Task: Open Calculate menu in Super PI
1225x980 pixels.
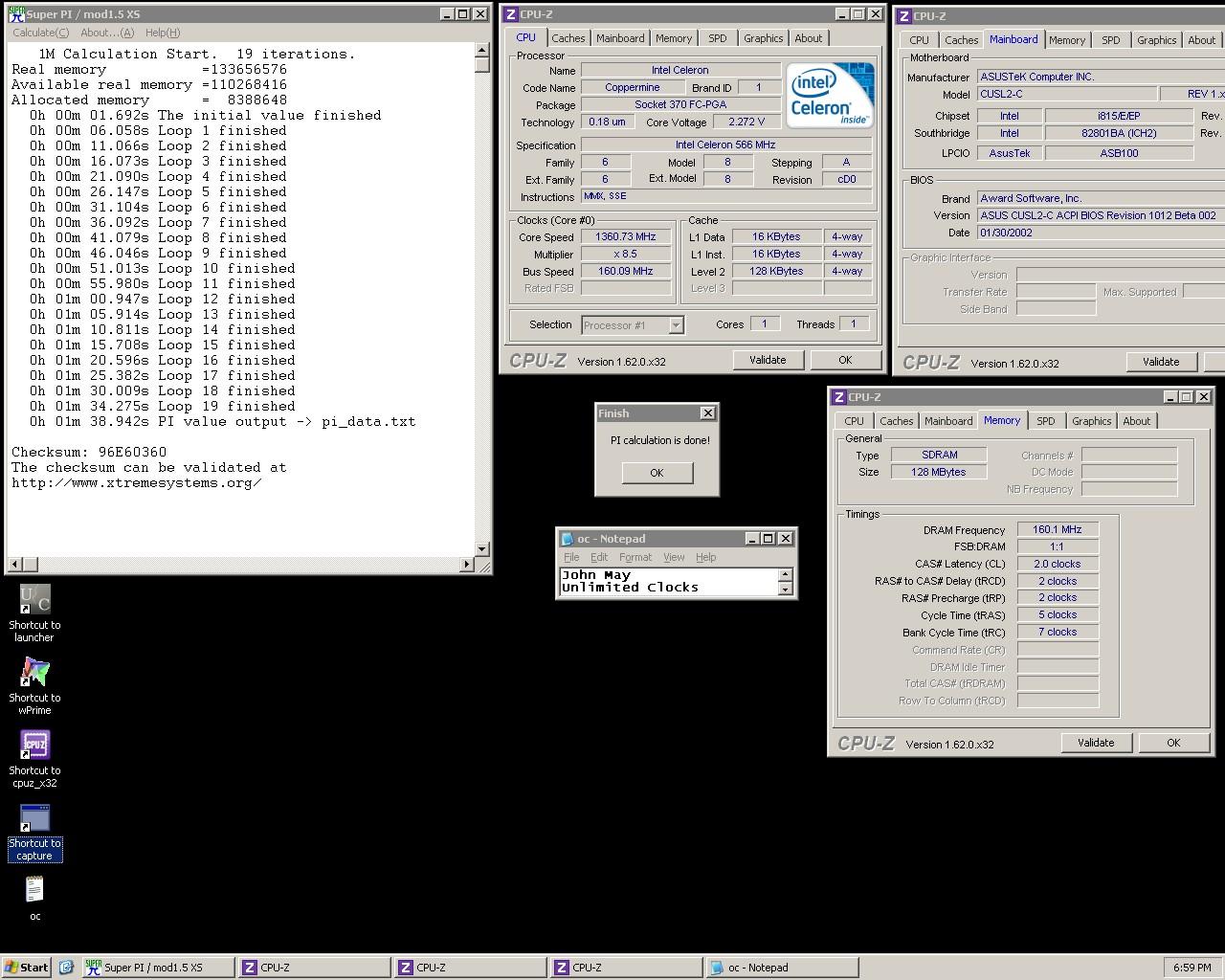Action: [x=40, y=33]
